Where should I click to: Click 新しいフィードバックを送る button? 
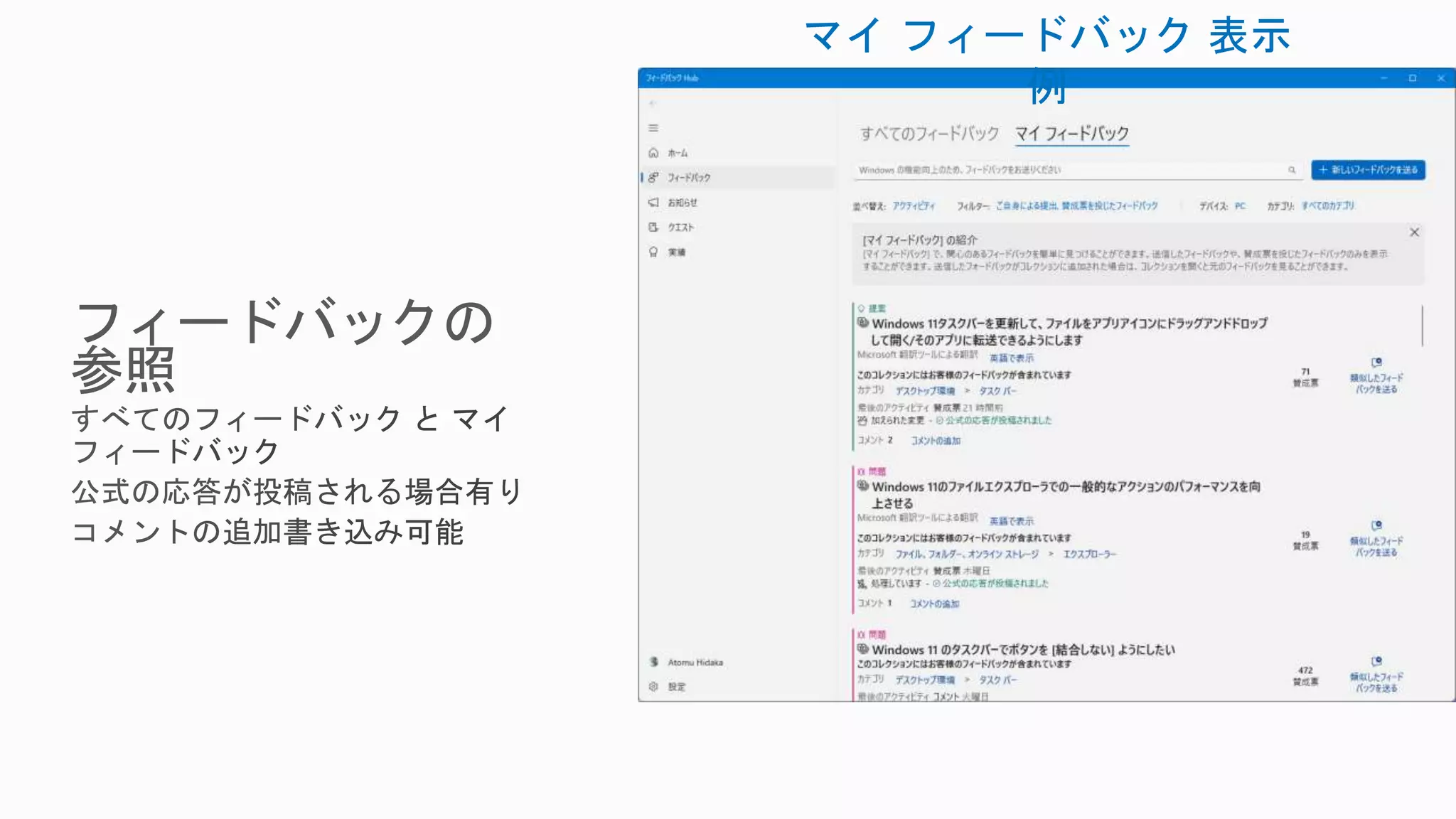(x=1369, y=170)
